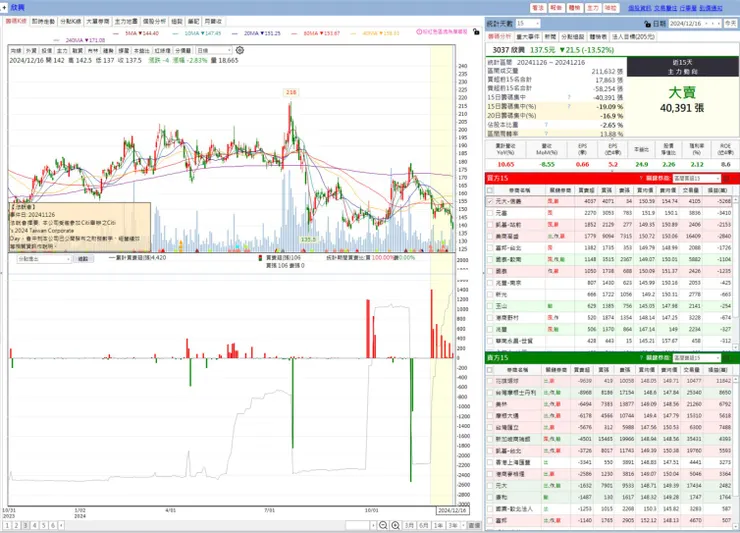The height and width of the screenshot is (533, 740).
Task: Click small arrow after page 6 button
Action: click(61, 525)
